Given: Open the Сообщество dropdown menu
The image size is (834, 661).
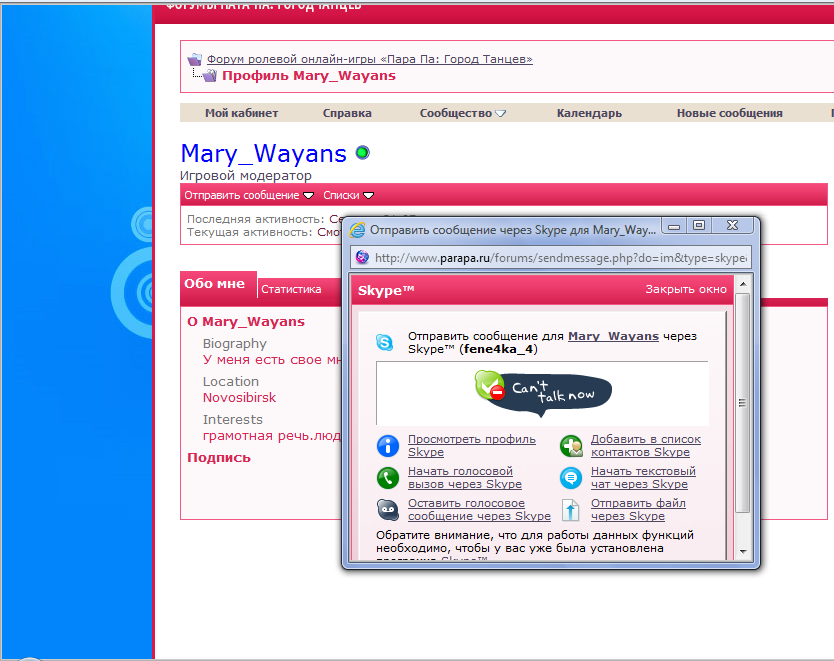Looking at the screenshot, I should pos(462,113).
